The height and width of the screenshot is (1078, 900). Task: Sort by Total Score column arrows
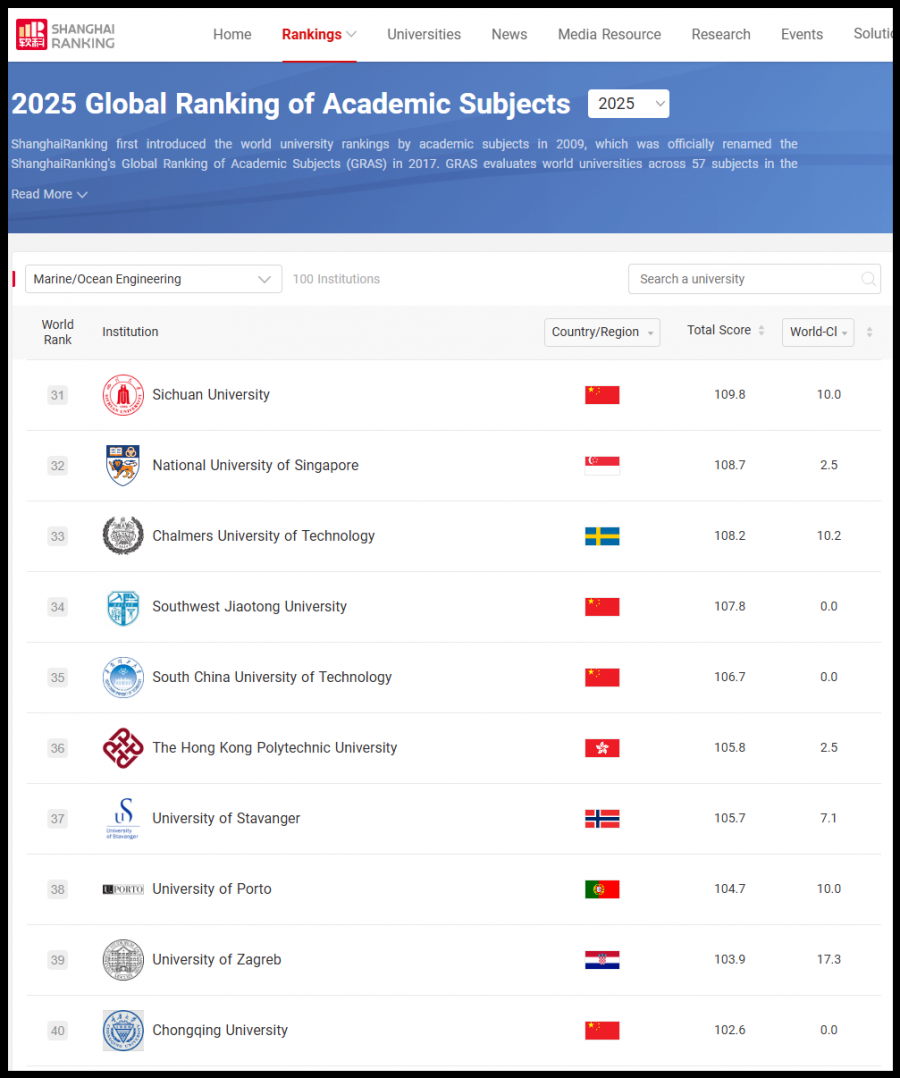coord(761,331)
